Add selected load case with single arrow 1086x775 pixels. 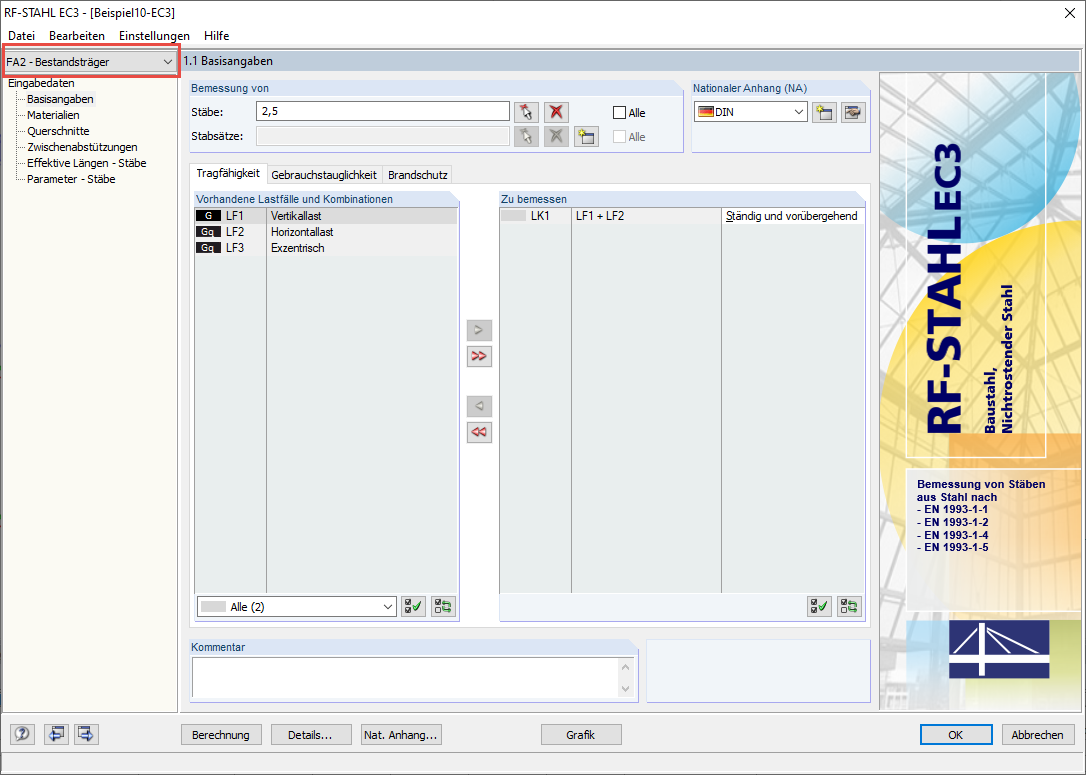pyautogui.click(x=479, y=330)
